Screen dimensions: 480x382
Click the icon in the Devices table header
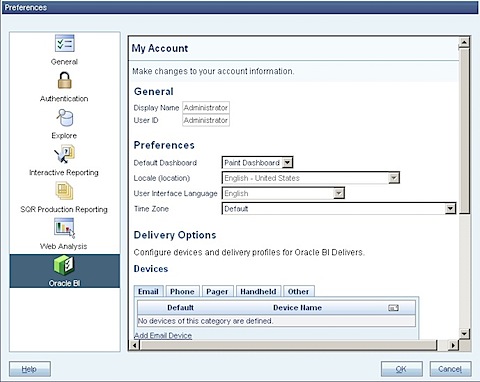pos(393,308)
